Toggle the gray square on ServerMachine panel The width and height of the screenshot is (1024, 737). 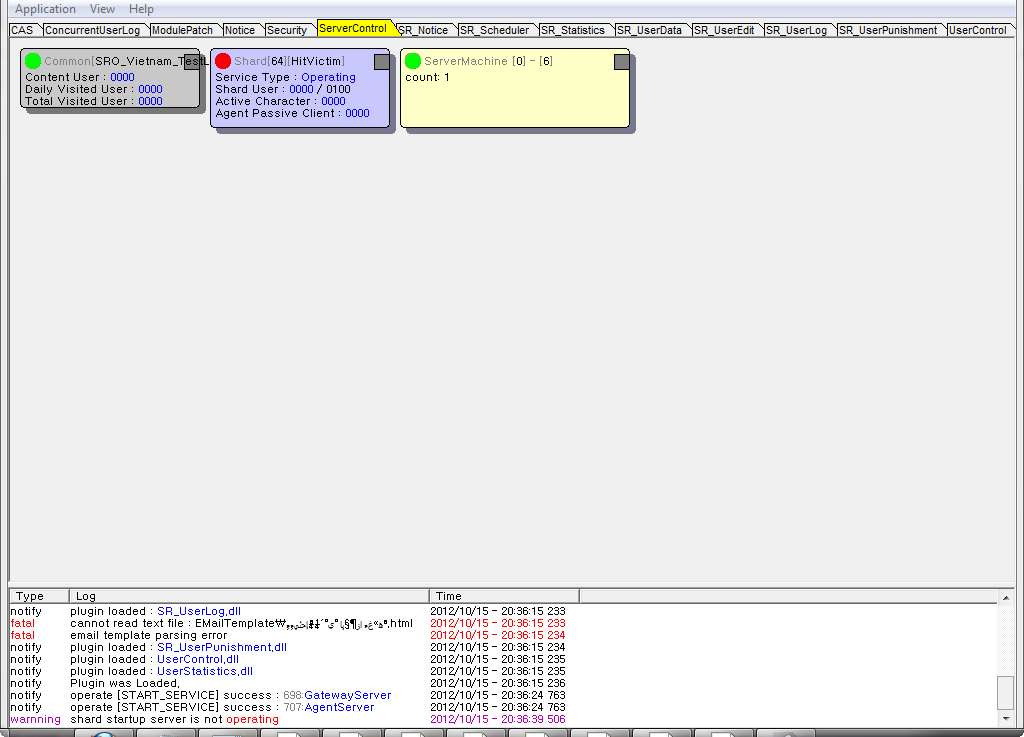[622, 62]
